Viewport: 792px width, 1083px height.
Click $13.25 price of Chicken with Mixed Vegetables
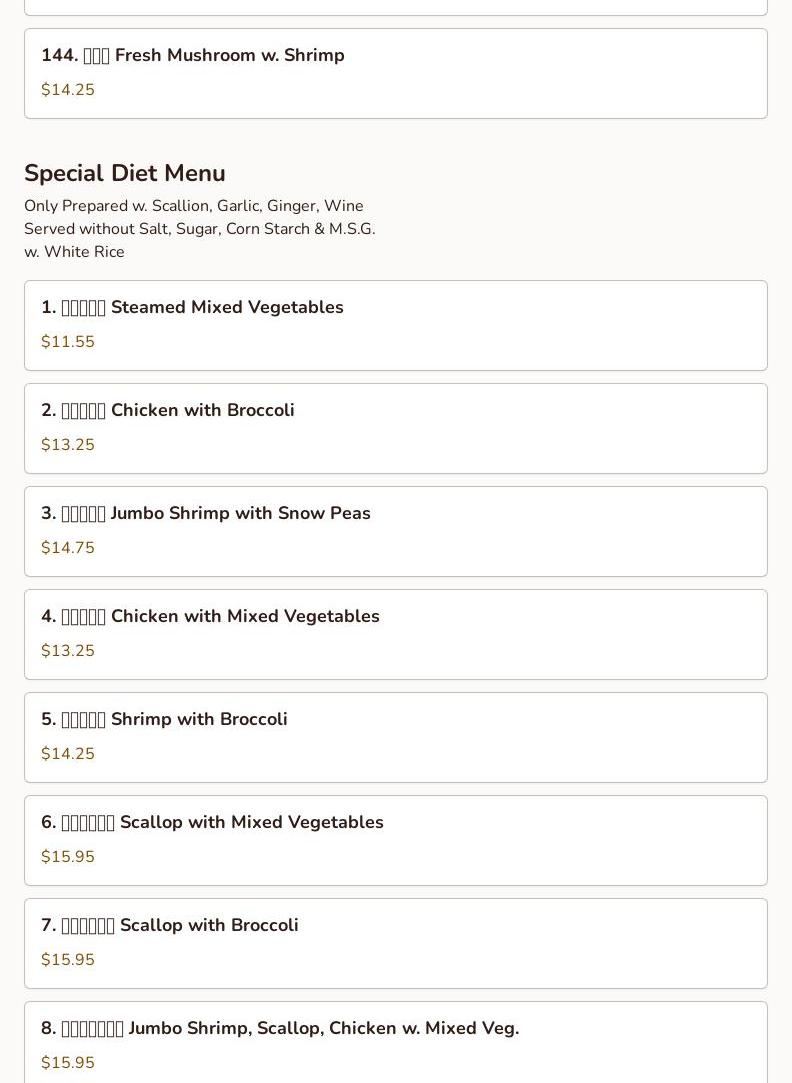(68, 651)
